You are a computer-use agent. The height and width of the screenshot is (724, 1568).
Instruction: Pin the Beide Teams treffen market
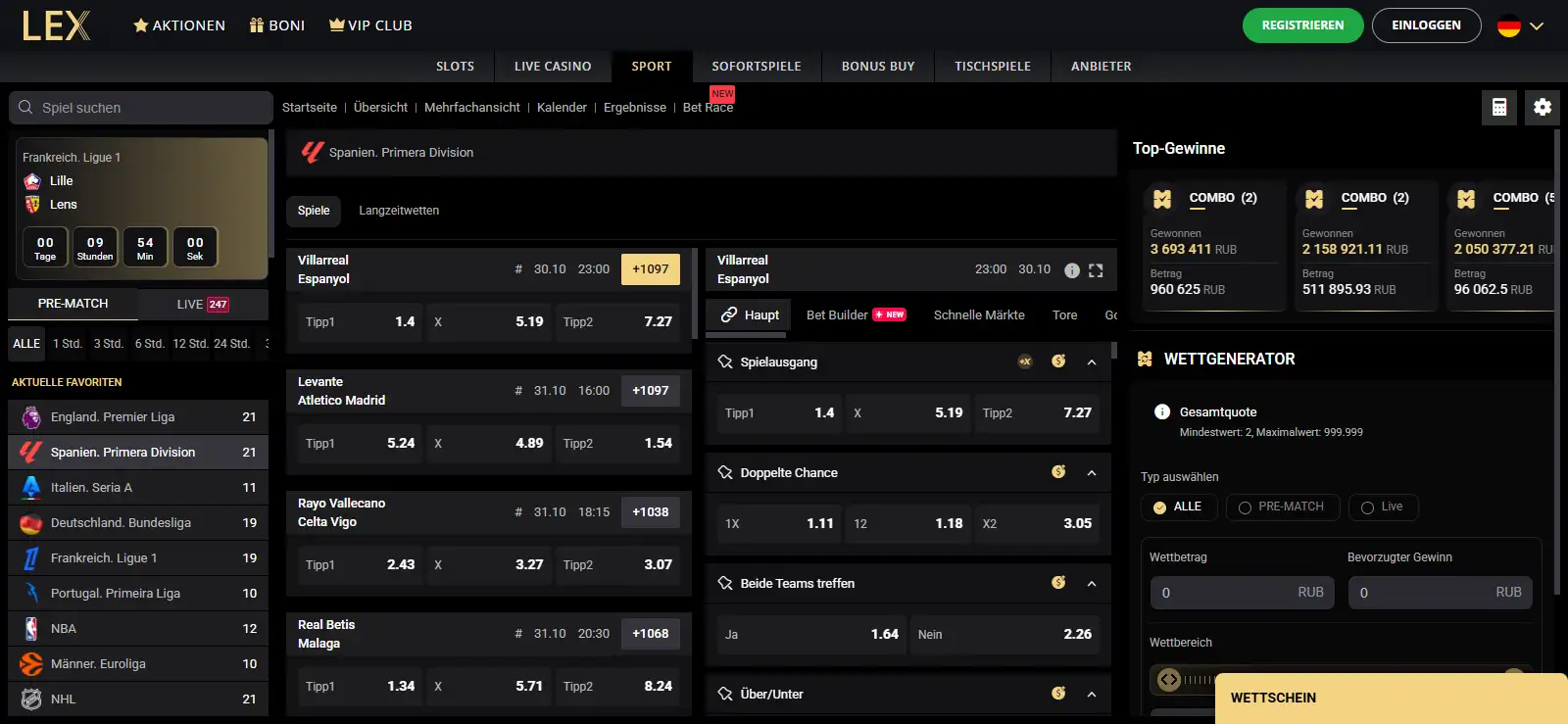(725, 583)
